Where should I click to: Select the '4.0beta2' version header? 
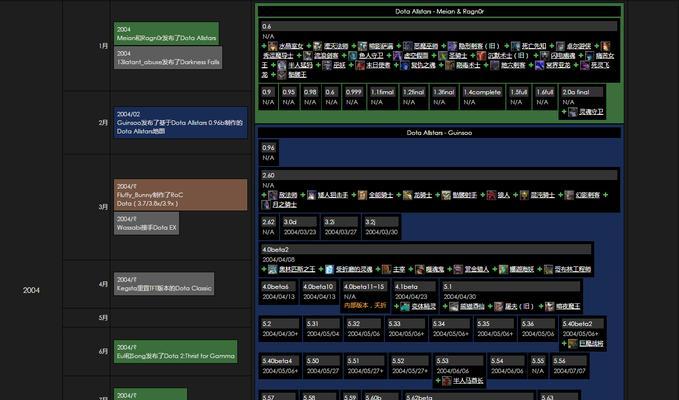(x=426, y=250)
